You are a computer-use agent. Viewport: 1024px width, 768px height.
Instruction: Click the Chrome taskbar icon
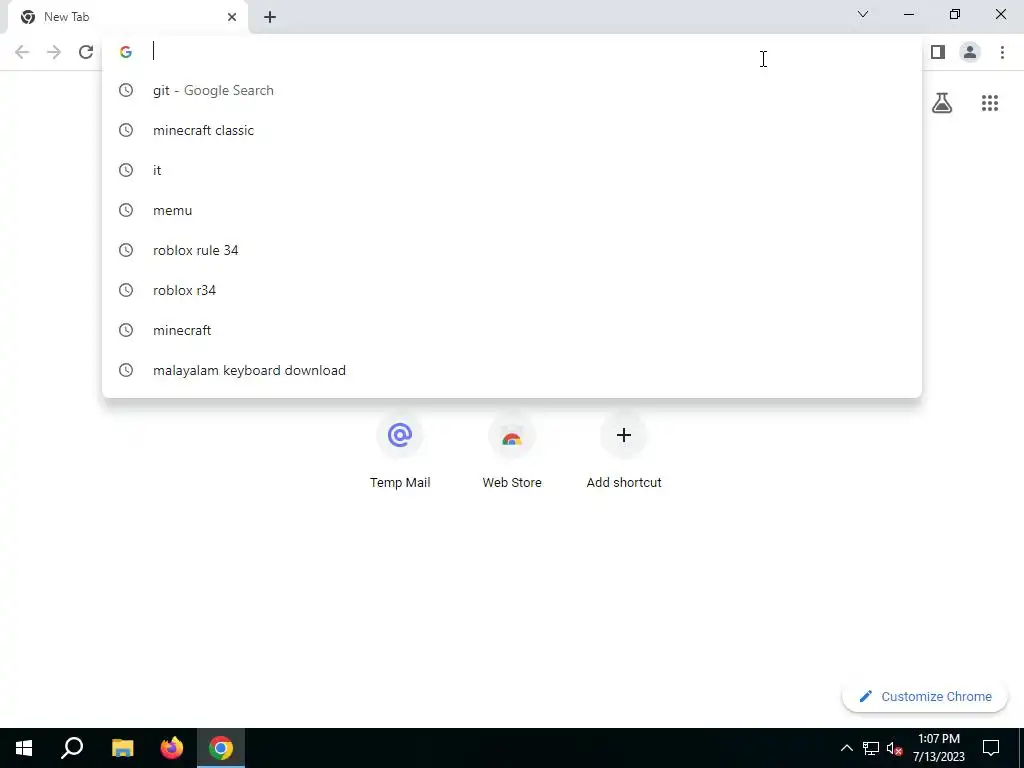(x=221, y=748)
